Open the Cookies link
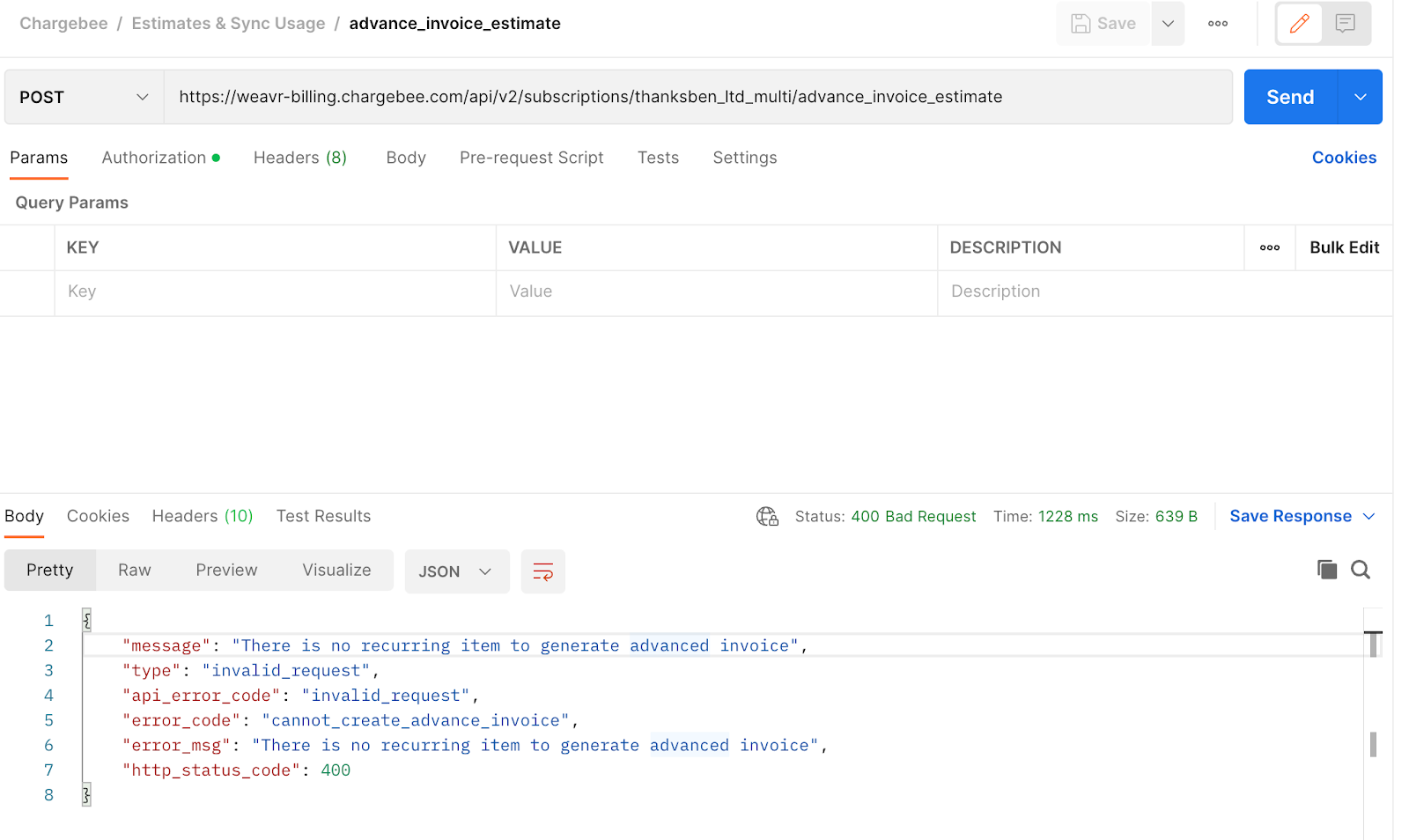Image resolution: width=1409 pixels, height=840 pixels. (x=1344, y=158)
